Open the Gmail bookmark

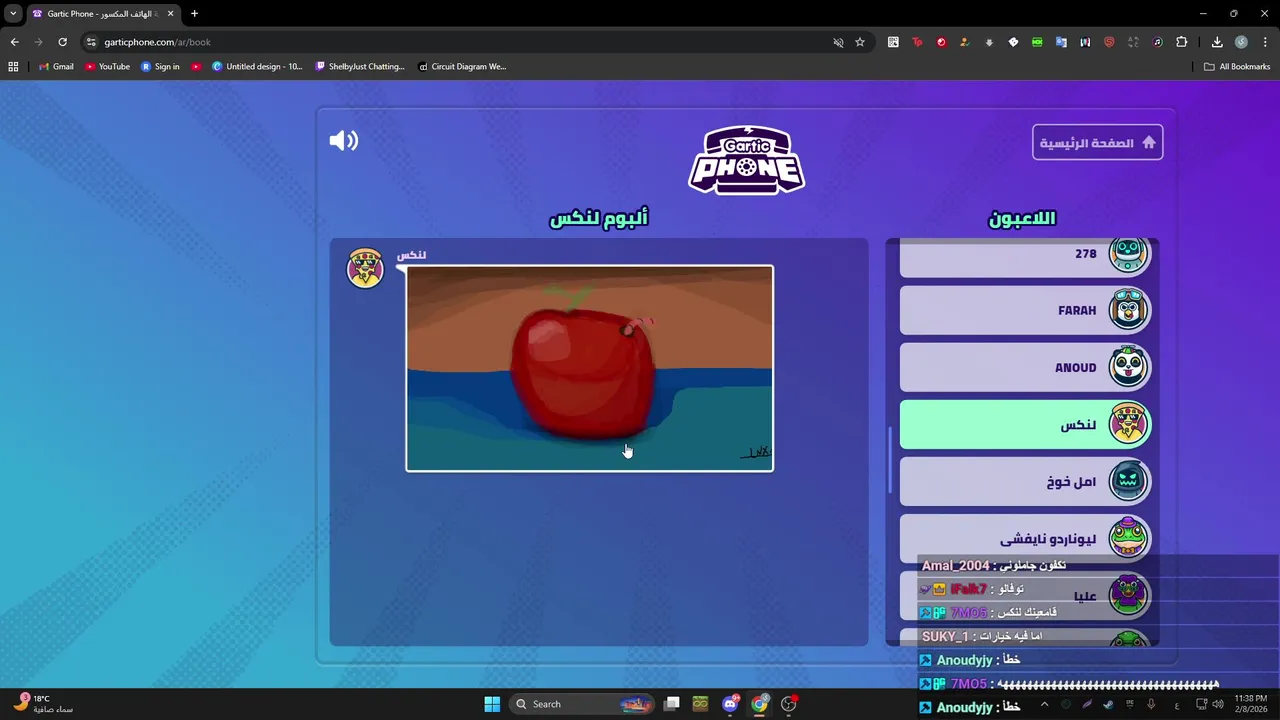pos(56,67)
